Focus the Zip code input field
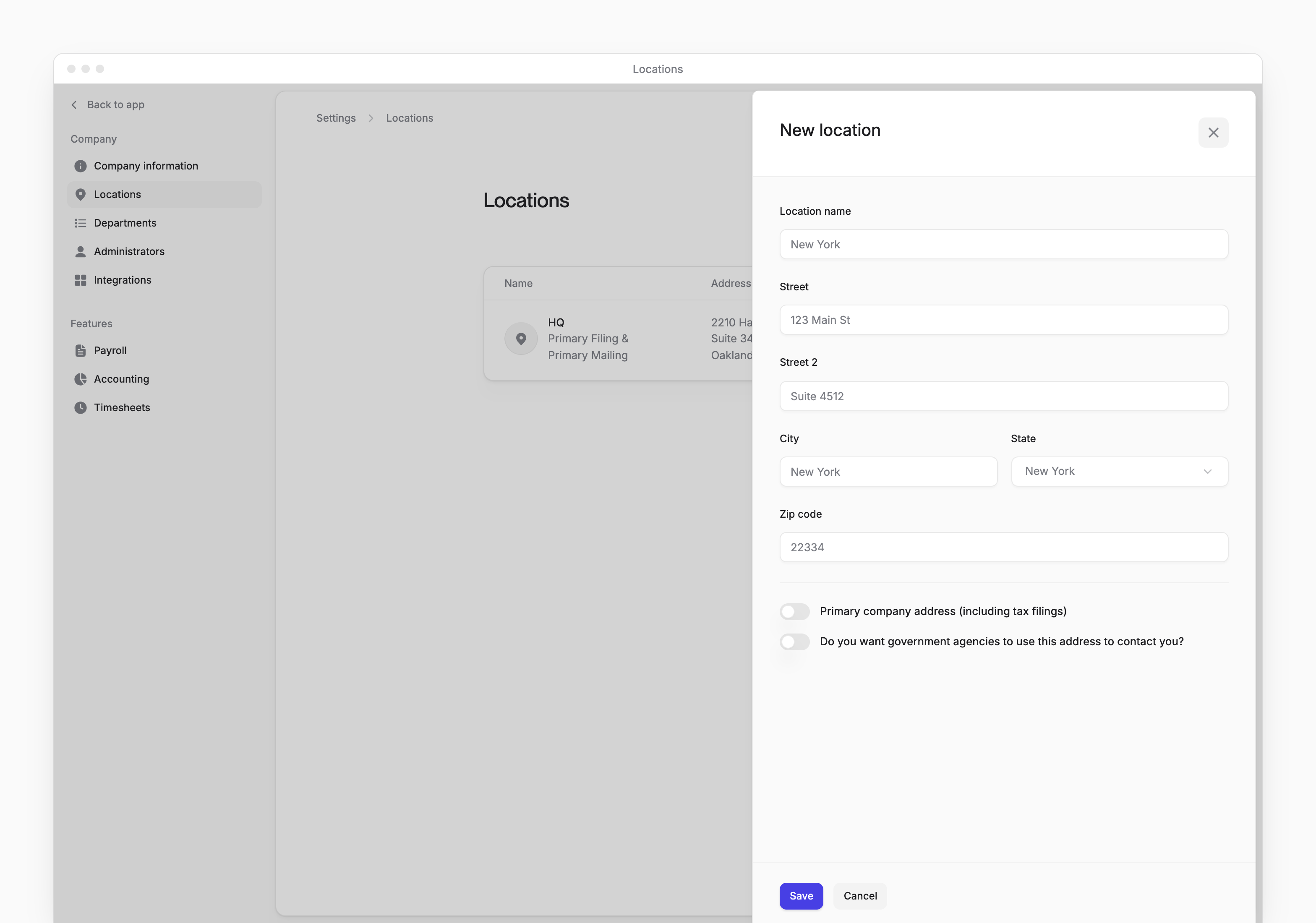Screen dimensions: 1316x923 [x=1004, y=548]
